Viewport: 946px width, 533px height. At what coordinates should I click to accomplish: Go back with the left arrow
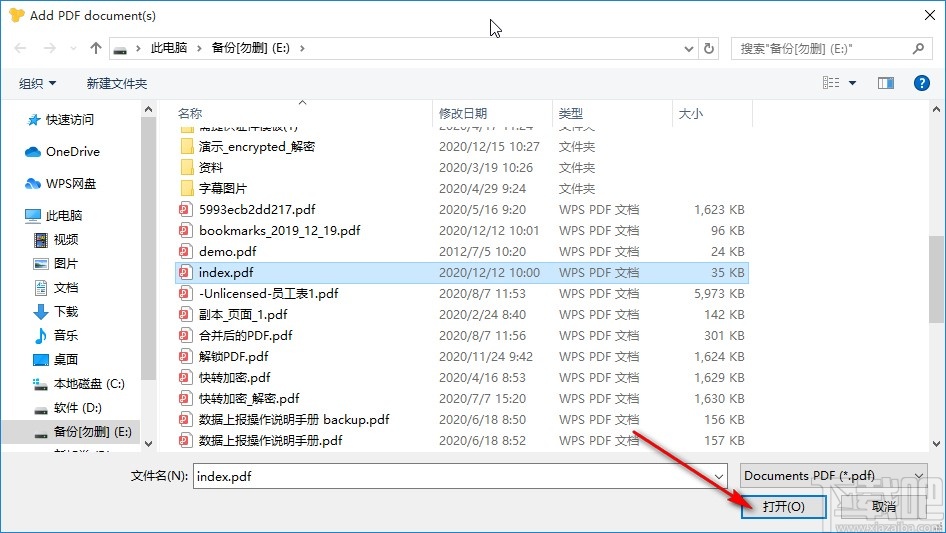click(20, 48)
